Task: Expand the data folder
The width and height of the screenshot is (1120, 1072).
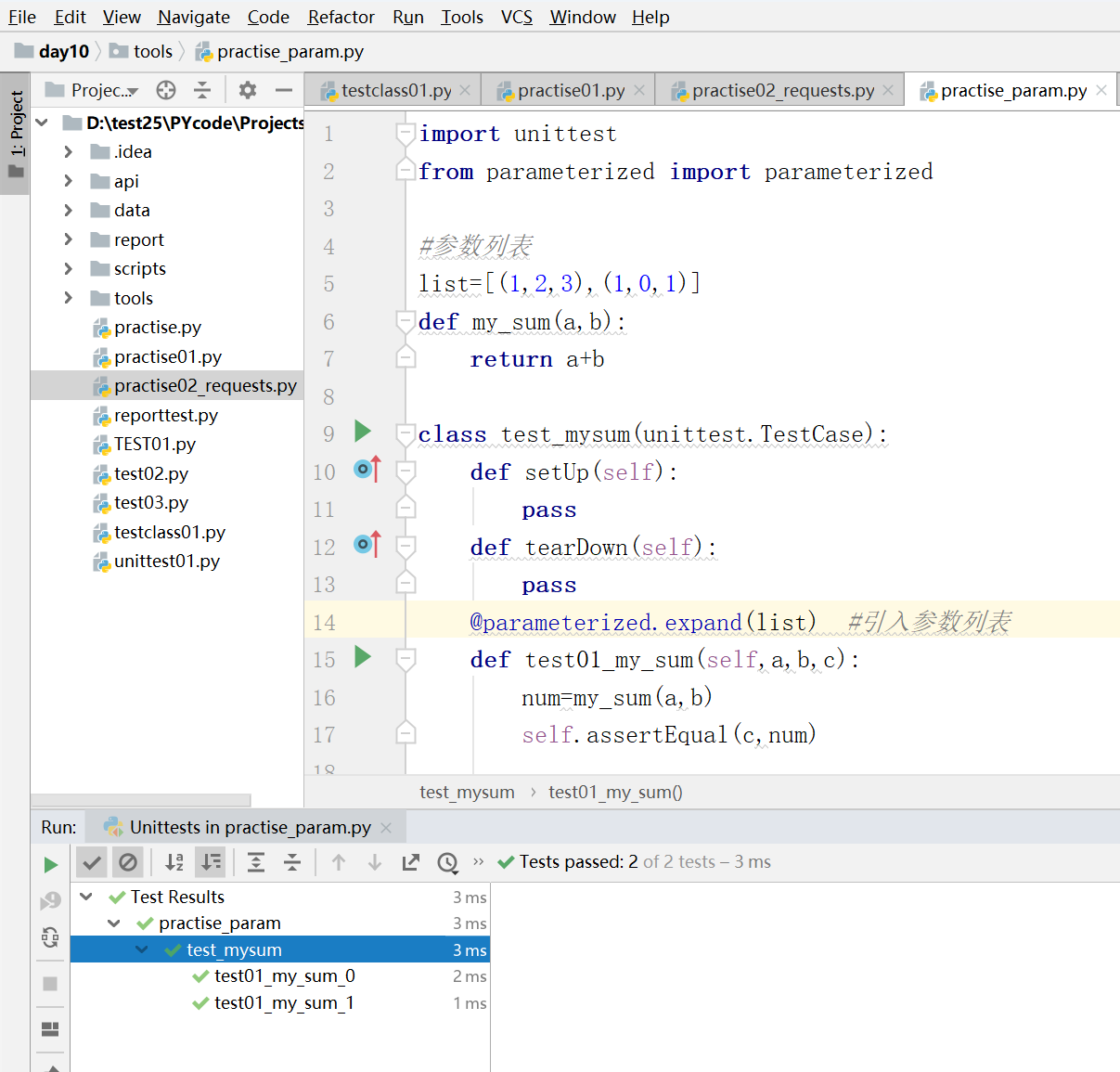Action: pos(69,211)
